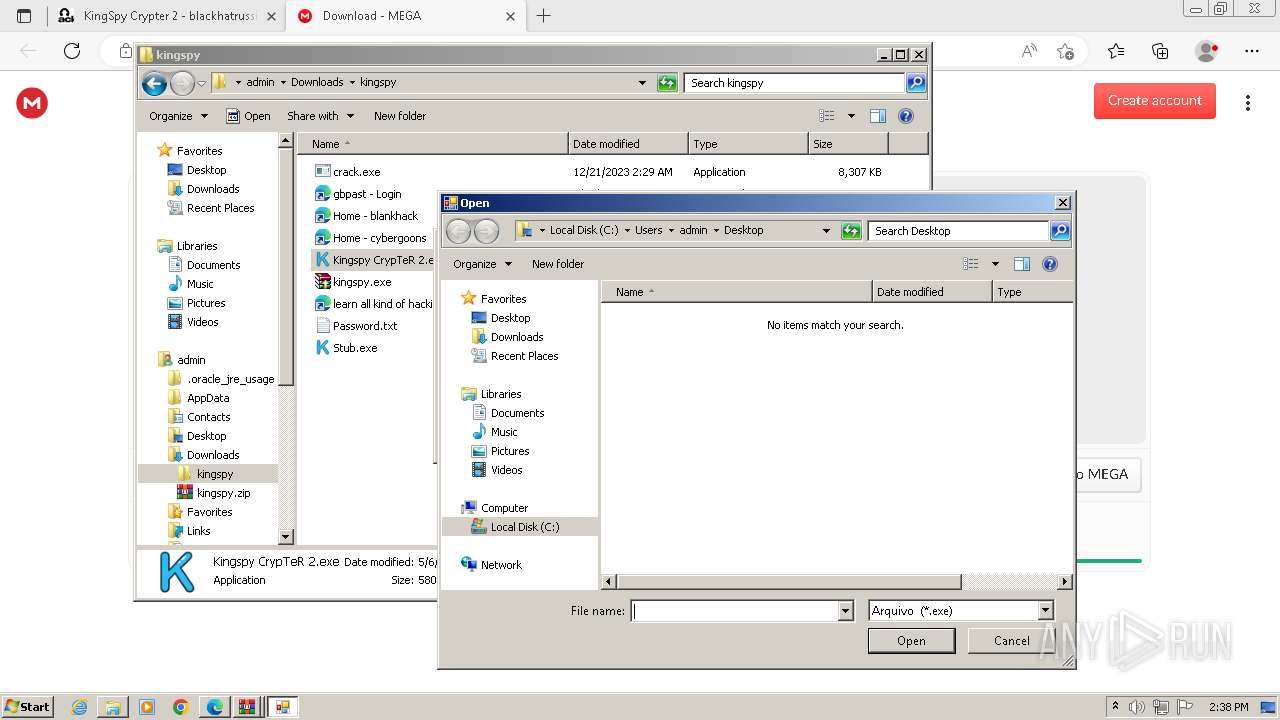Image resolution: width=1280 pixels, height=720 pixels.
Task: Select kingspy.exe archive file
Action: pyautogui.click(x=353, y=282)
